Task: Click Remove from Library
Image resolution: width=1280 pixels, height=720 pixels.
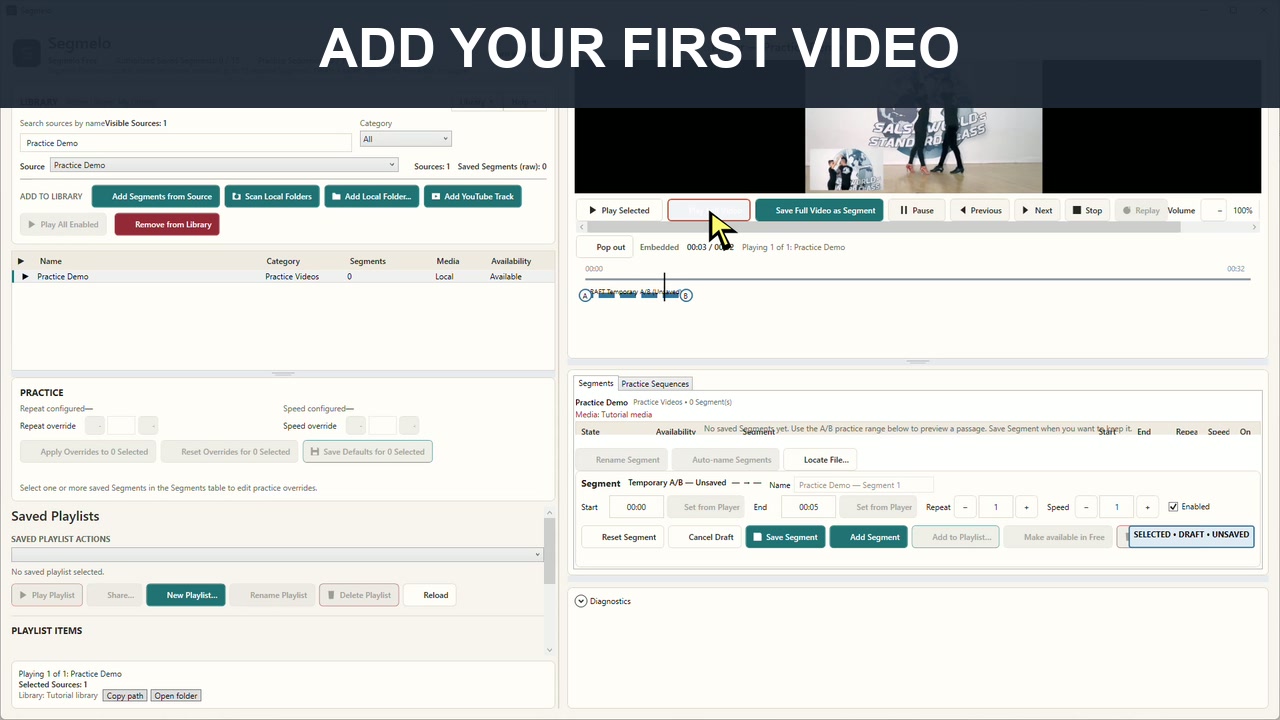Action: [x=167, y=224]
